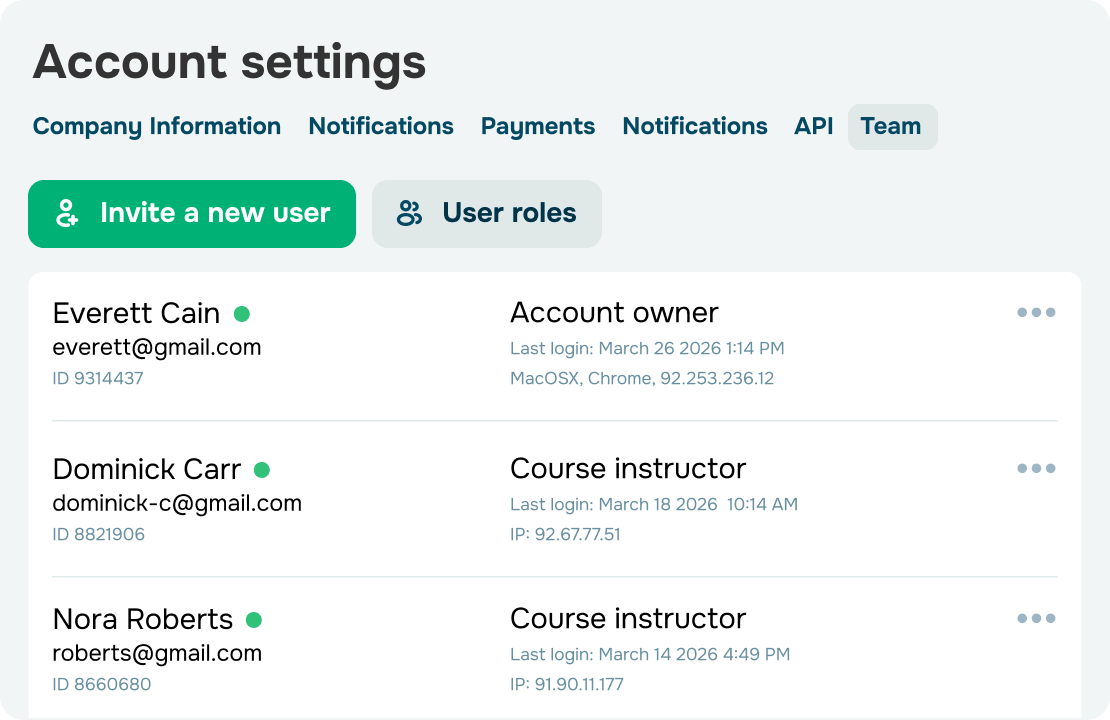Click the email everett@gmail.com
This screenshot has width=1110, height=720.
157,347
